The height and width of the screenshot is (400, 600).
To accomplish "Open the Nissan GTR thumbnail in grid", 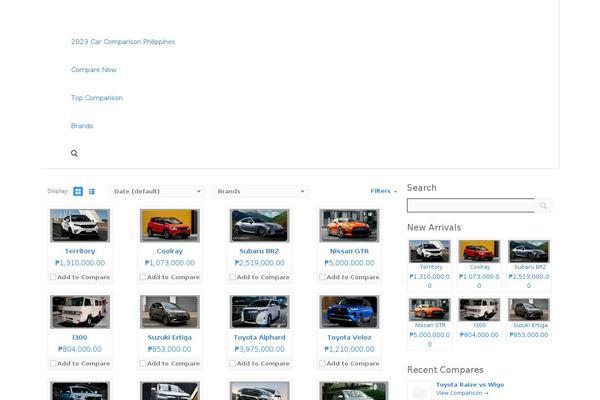I will pos(349,225).
